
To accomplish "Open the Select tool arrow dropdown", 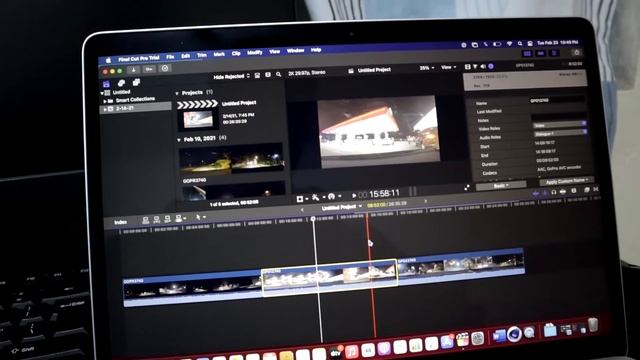I will pos(200,218).
